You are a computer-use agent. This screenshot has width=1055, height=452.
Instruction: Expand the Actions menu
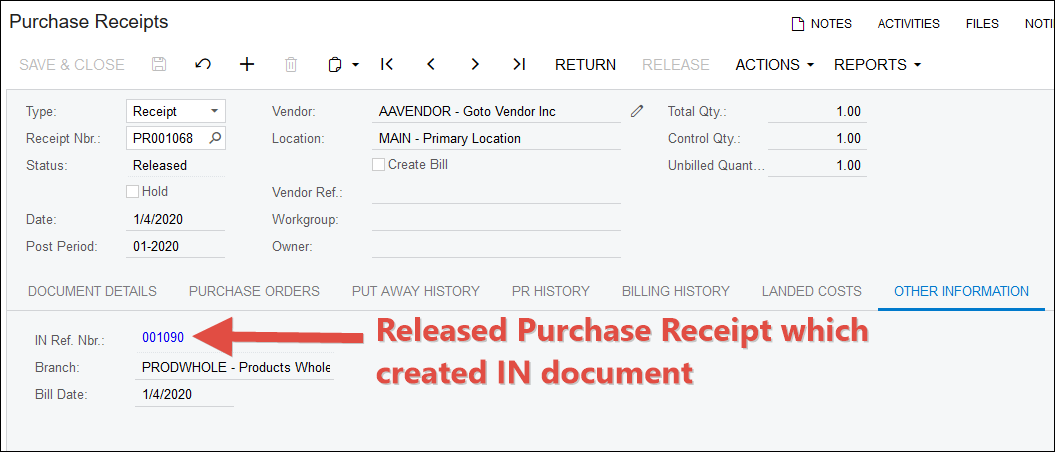point(774,64)
